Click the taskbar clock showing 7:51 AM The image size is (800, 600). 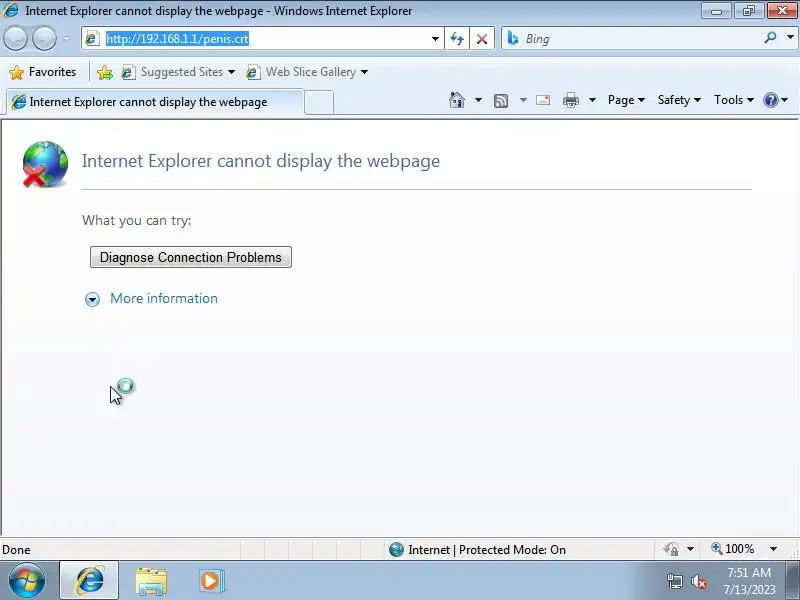coord(749,581)
